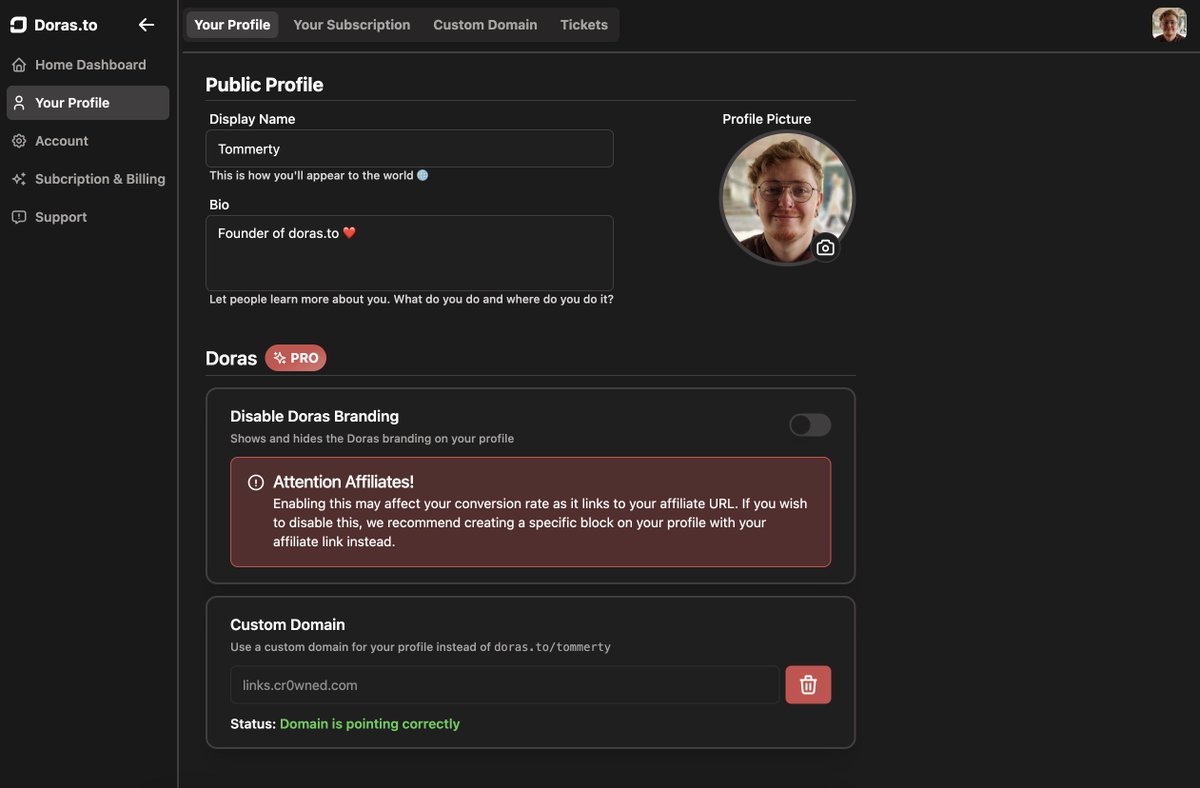1200x788 pixels.
Task: Go to Home Dashboard in sidebar
Action: 88,65
